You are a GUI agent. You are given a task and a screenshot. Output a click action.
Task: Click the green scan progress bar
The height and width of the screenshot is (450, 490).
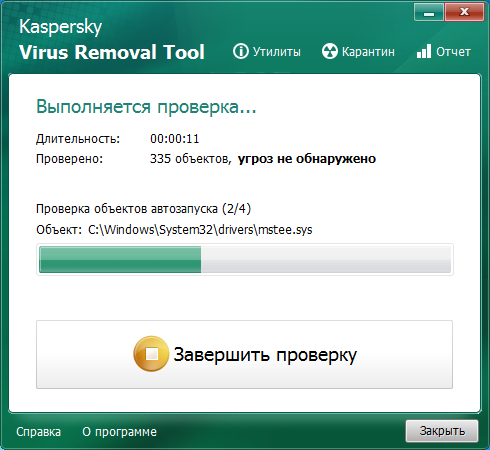tap(245, 259)
